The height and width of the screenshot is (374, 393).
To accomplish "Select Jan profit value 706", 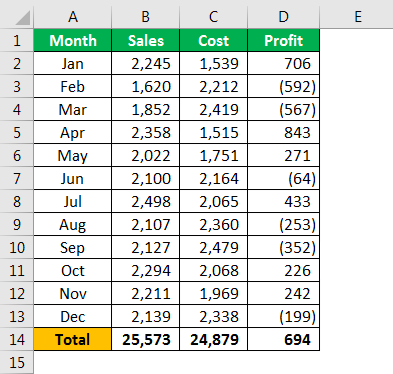I will coord(284,63).
